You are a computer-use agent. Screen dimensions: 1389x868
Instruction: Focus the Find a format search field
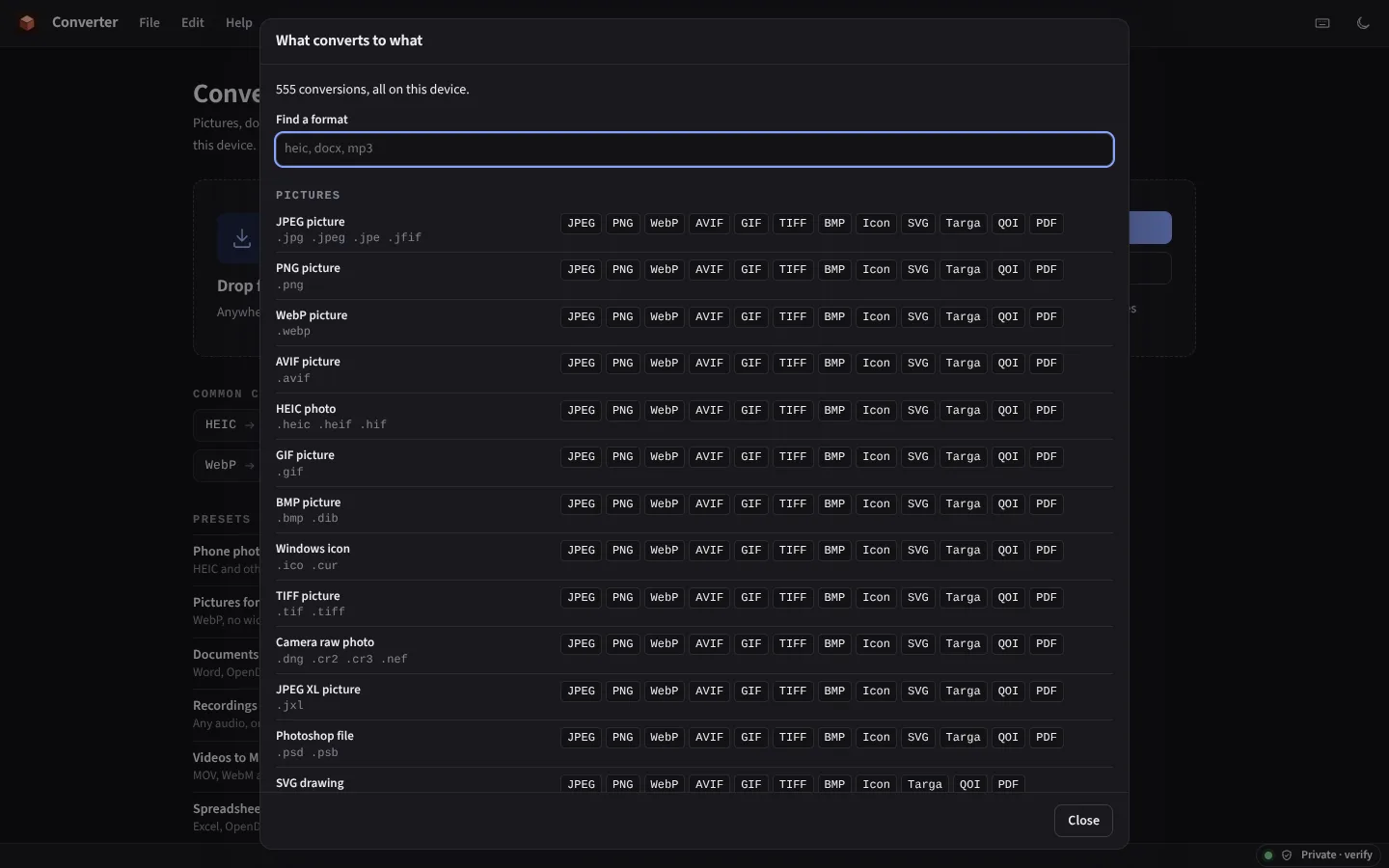click(694, 149)
